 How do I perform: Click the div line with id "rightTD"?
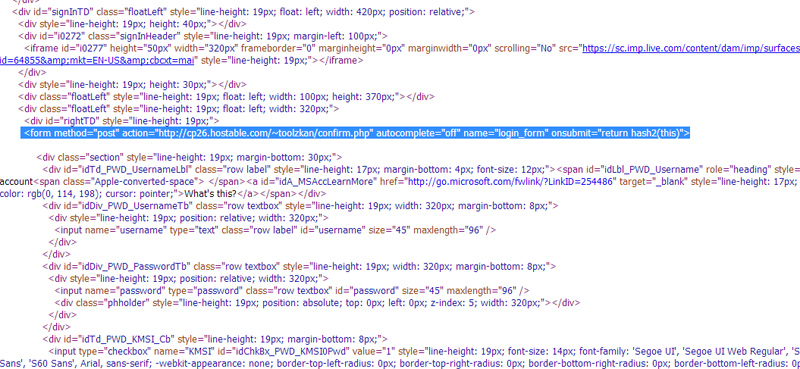[122, 121]
